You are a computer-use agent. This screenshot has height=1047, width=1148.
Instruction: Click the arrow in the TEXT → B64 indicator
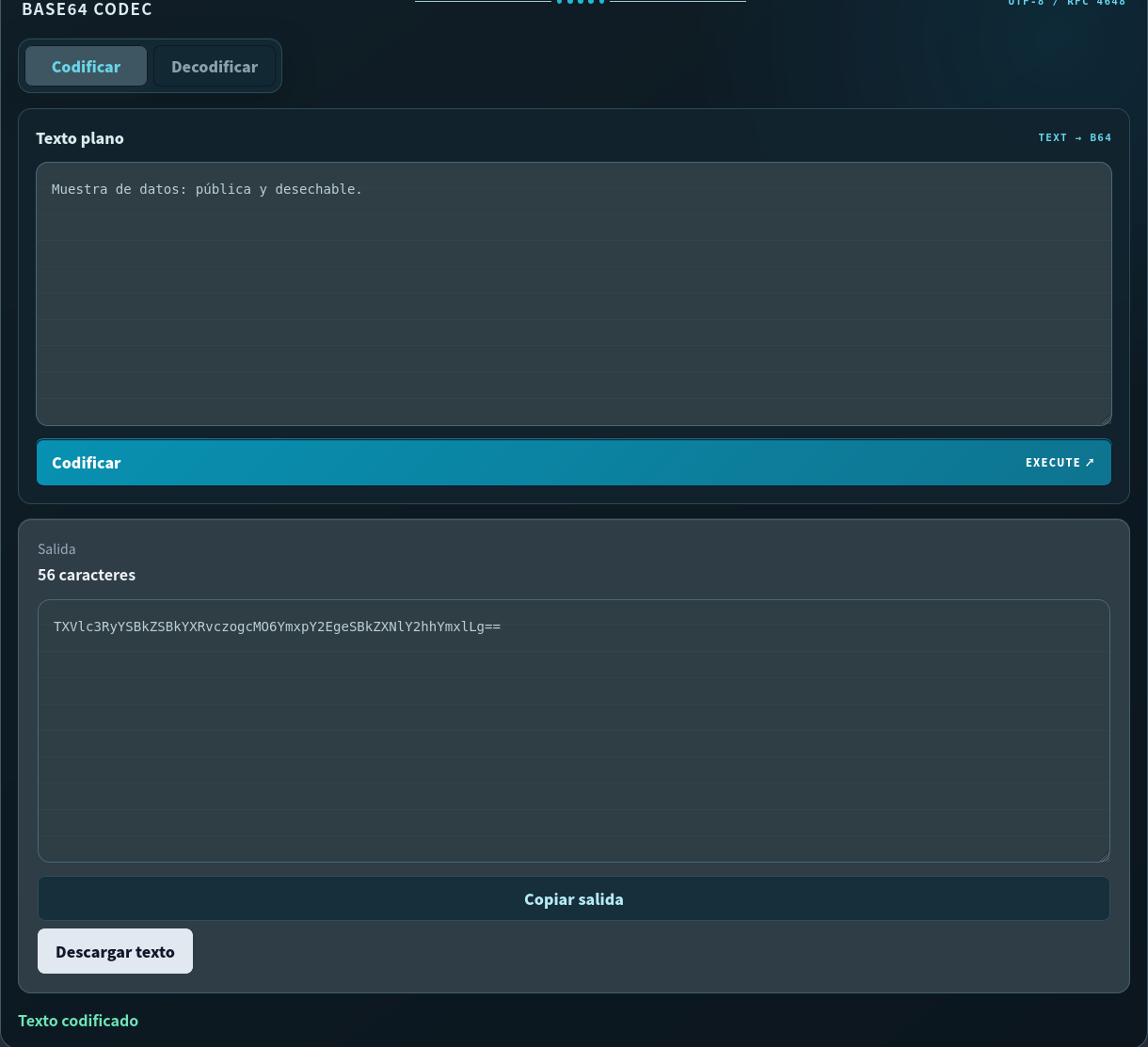click(1078, 138)
